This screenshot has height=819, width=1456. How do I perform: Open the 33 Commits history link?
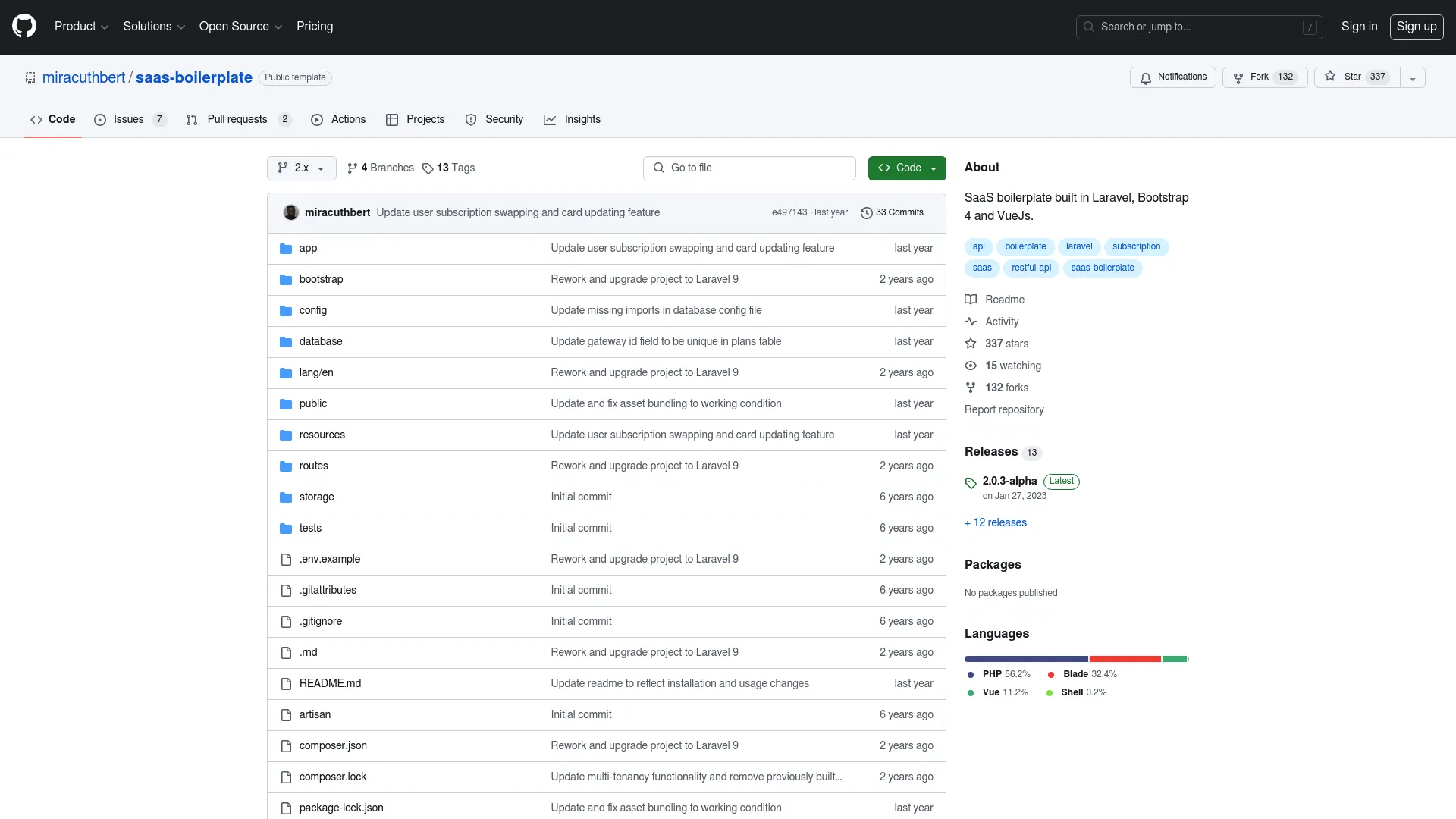[892, 213]
